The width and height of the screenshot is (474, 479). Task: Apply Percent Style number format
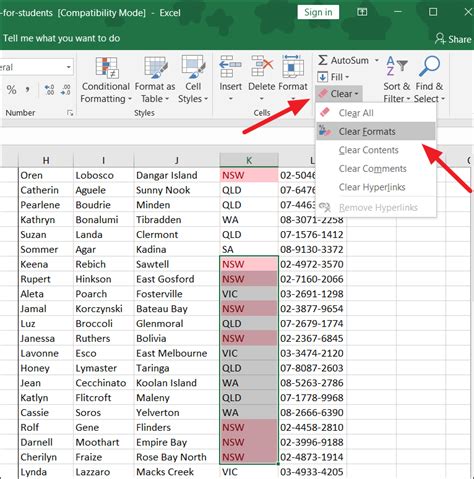[x=12, y=90]
